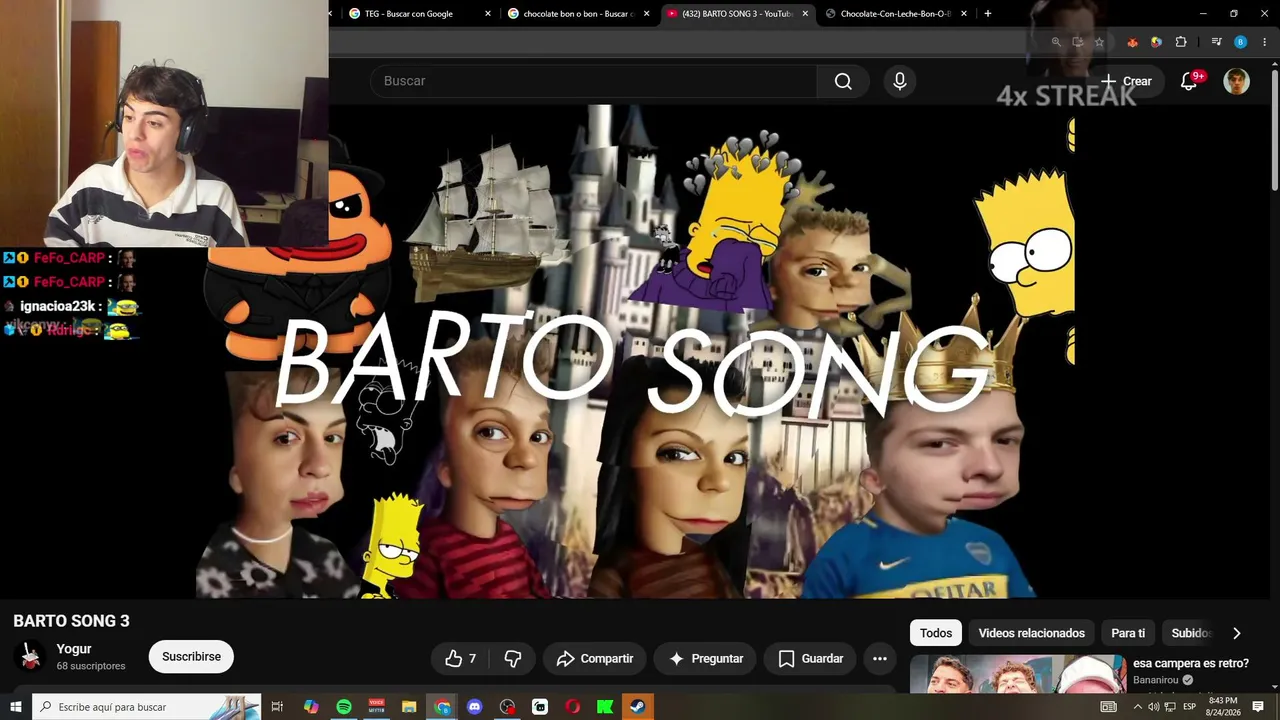1280x720 pixels.
Task: Open File Explorer from the taskbar
Action: 409,707
